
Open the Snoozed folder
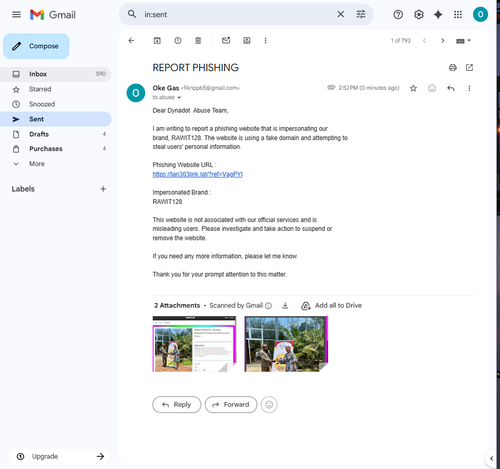click(55, 104)
